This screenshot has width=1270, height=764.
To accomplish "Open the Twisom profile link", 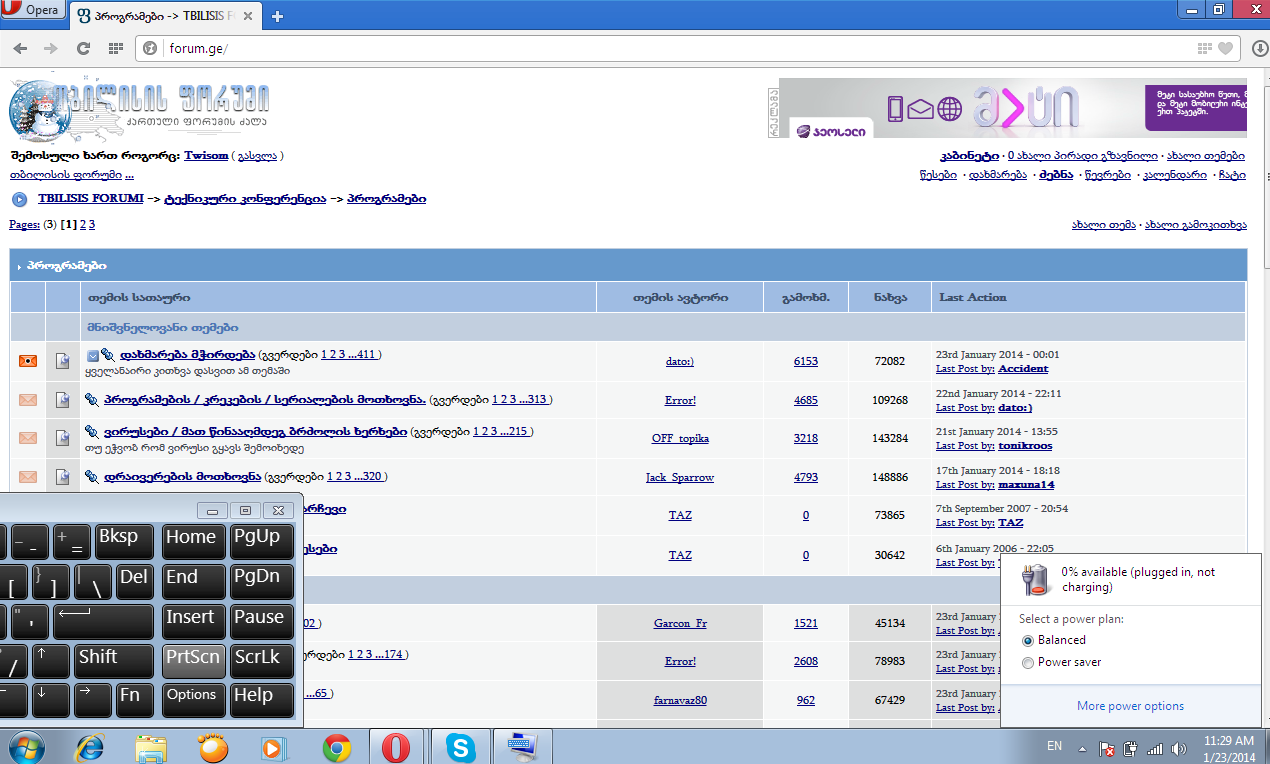I will 206,156.
